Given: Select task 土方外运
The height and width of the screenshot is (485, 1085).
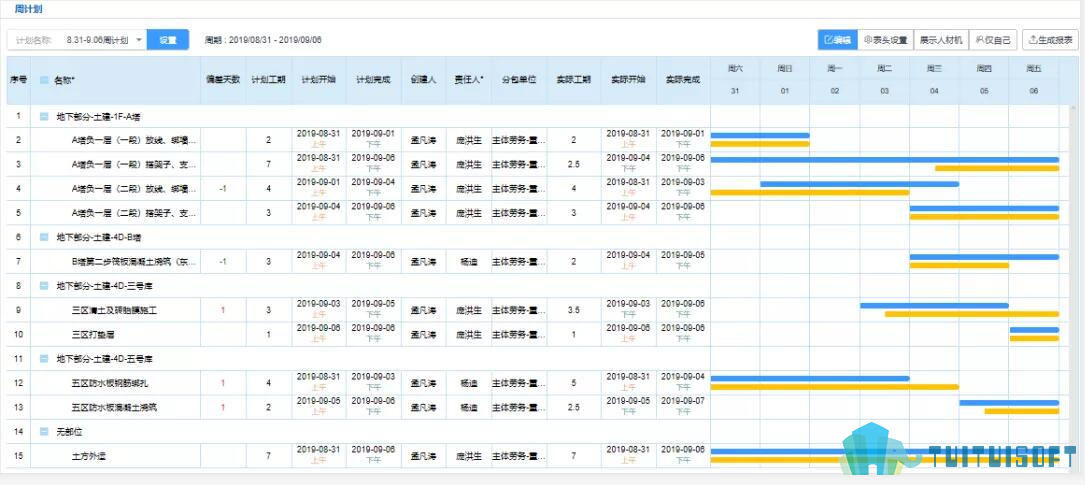Looking at the screenshot, I should [x=90, y=456].
